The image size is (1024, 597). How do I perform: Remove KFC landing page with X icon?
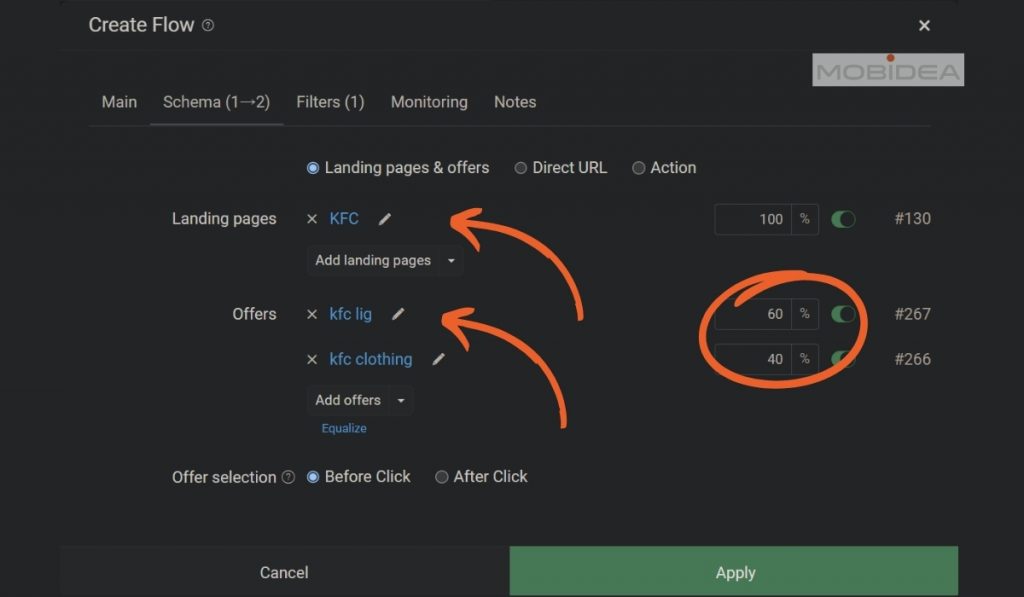(x=312, y=219)
